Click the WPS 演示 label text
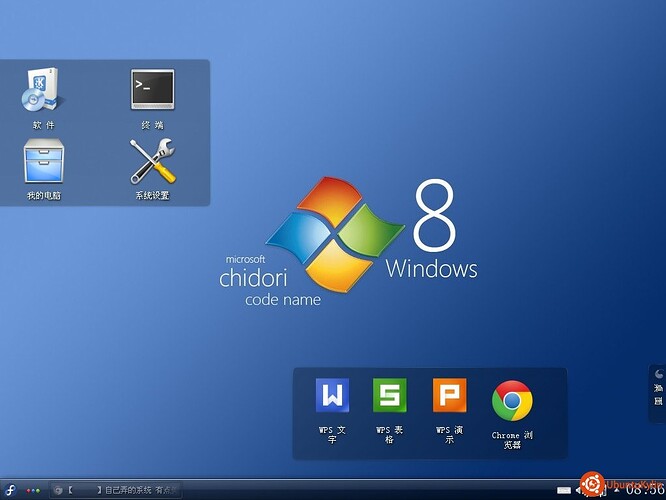 [449, 435]
